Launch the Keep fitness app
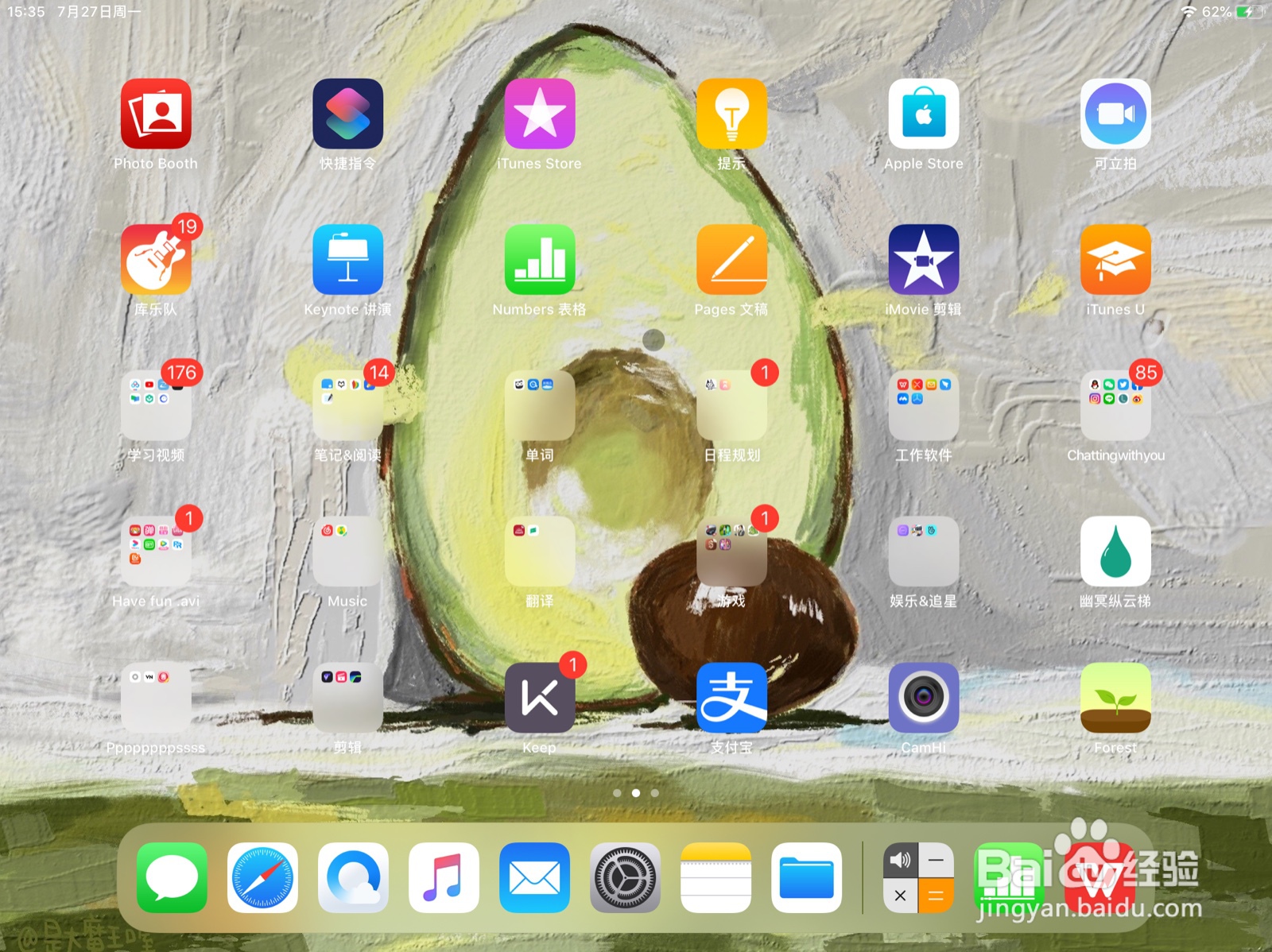The width and height of the screenshot is (1272, 952). coord(540,698)
